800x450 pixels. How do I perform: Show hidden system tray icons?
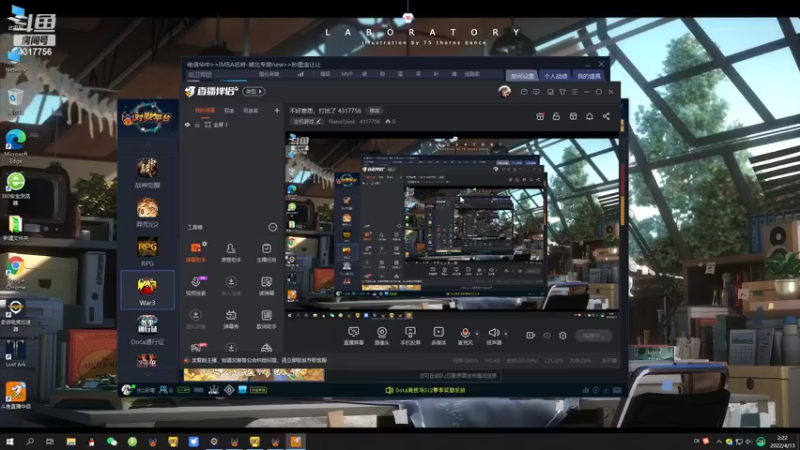point(719,441)
